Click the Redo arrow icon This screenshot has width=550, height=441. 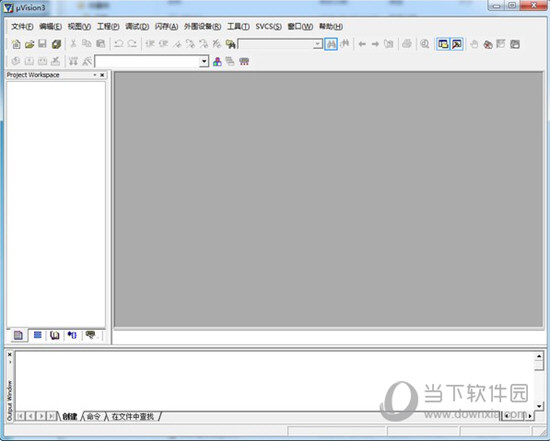pyautogui.click(x=132, y=44)
